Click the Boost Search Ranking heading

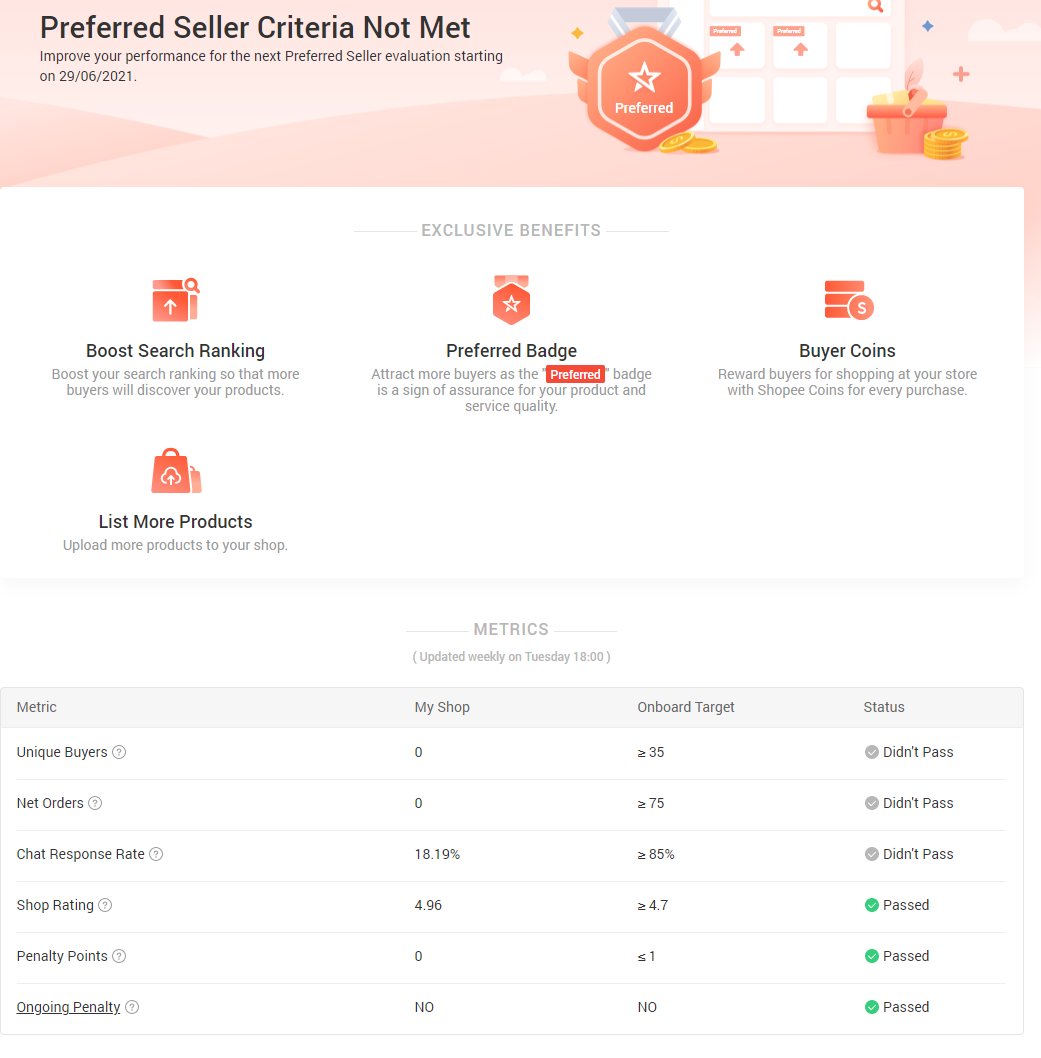point(175,351)
